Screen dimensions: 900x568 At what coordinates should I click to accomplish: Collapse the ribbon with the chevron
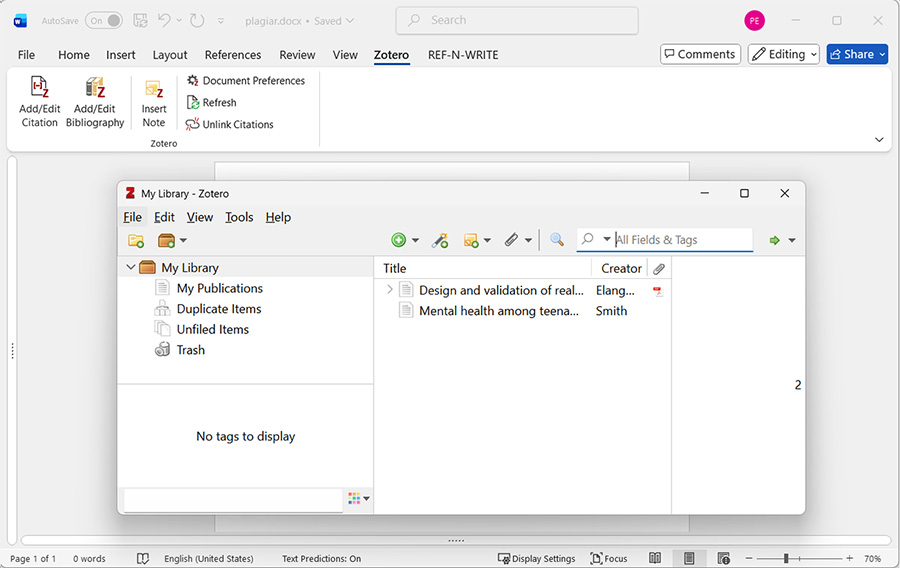point(879,139)
